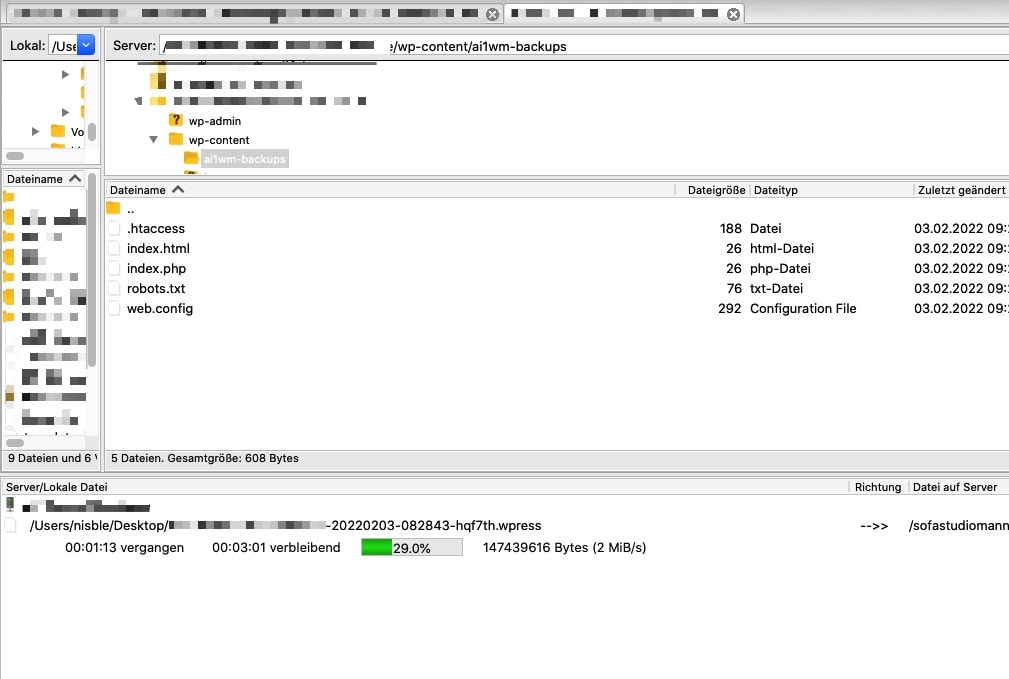The width and height of the screenshot is (1009, 679).
Task: Collapse the wp-content tree node
Action: (154, 140)
